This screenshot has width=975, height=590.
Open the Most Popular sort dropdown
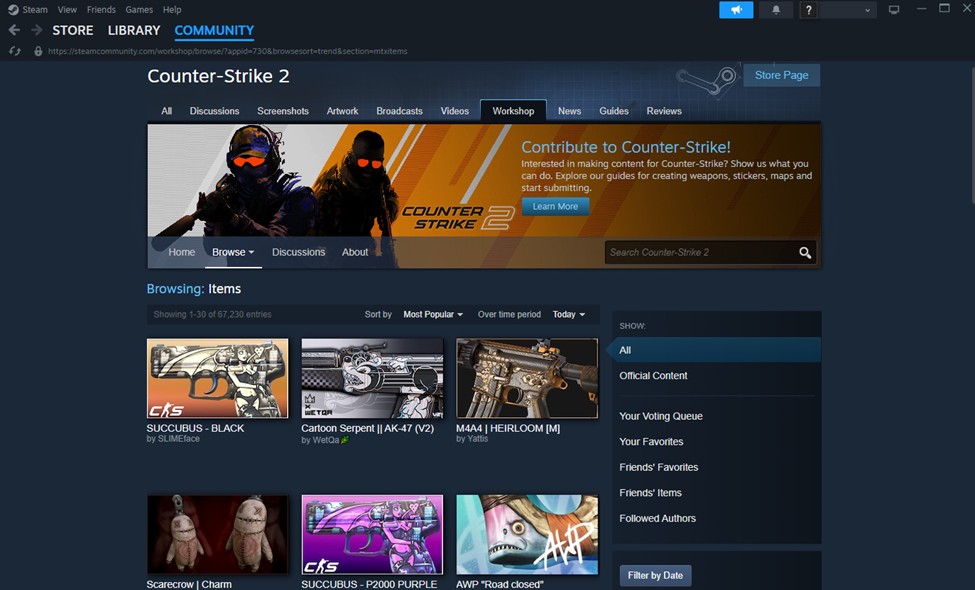click(433, 315)
